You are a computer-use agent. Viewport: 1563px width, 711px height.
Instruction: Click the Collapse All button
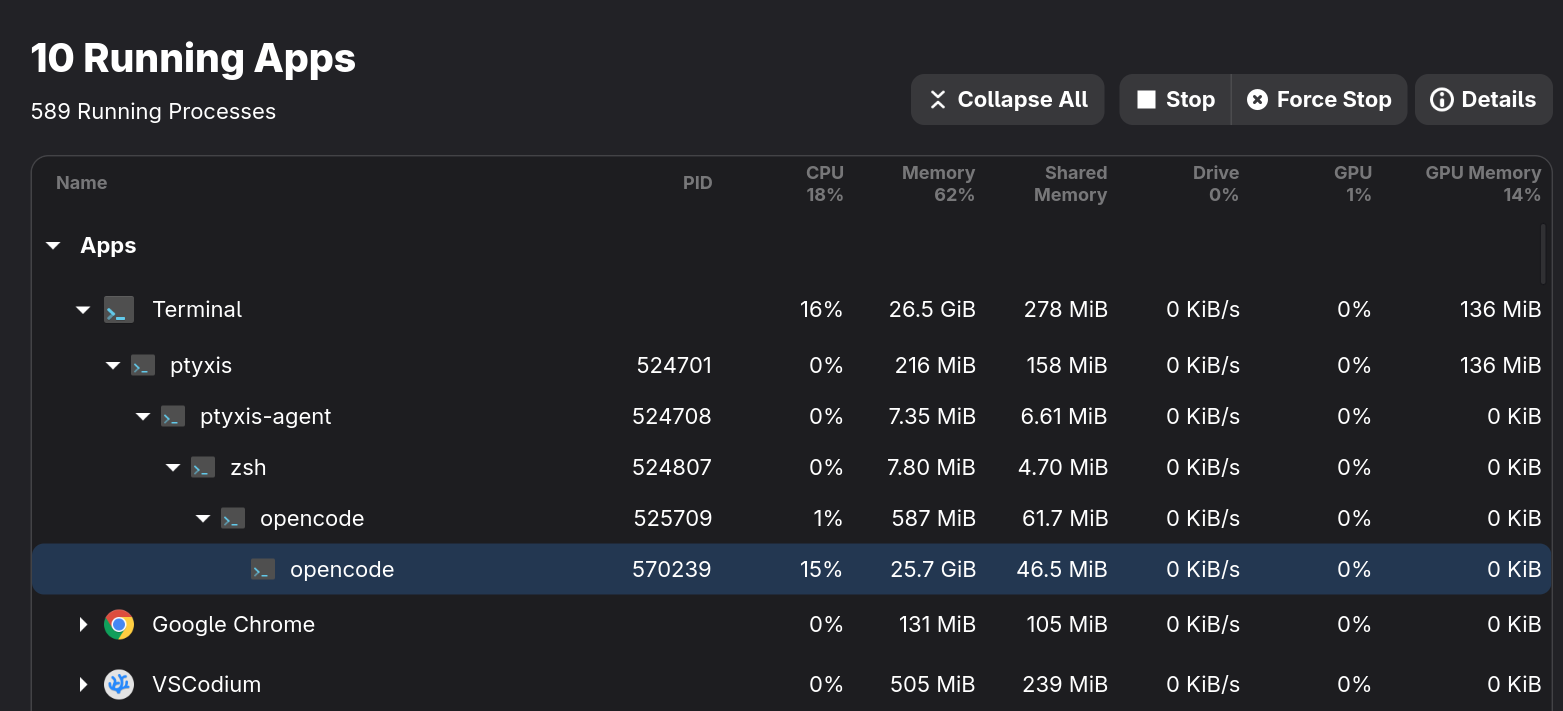pos(1008,100)
